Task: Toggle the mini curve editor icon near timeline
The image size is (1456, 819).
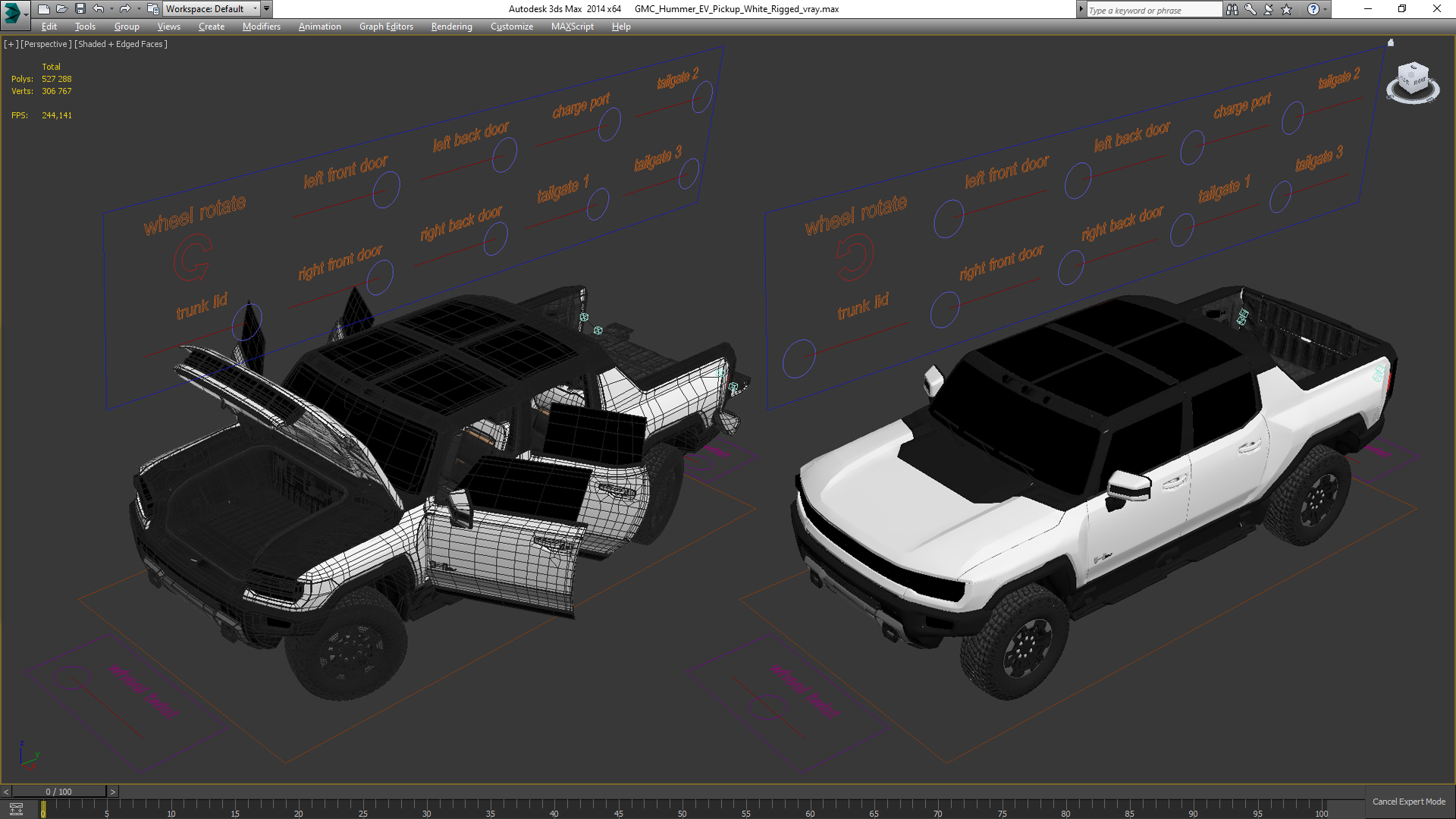Action: pyautogui.click(x=16, y=809)
